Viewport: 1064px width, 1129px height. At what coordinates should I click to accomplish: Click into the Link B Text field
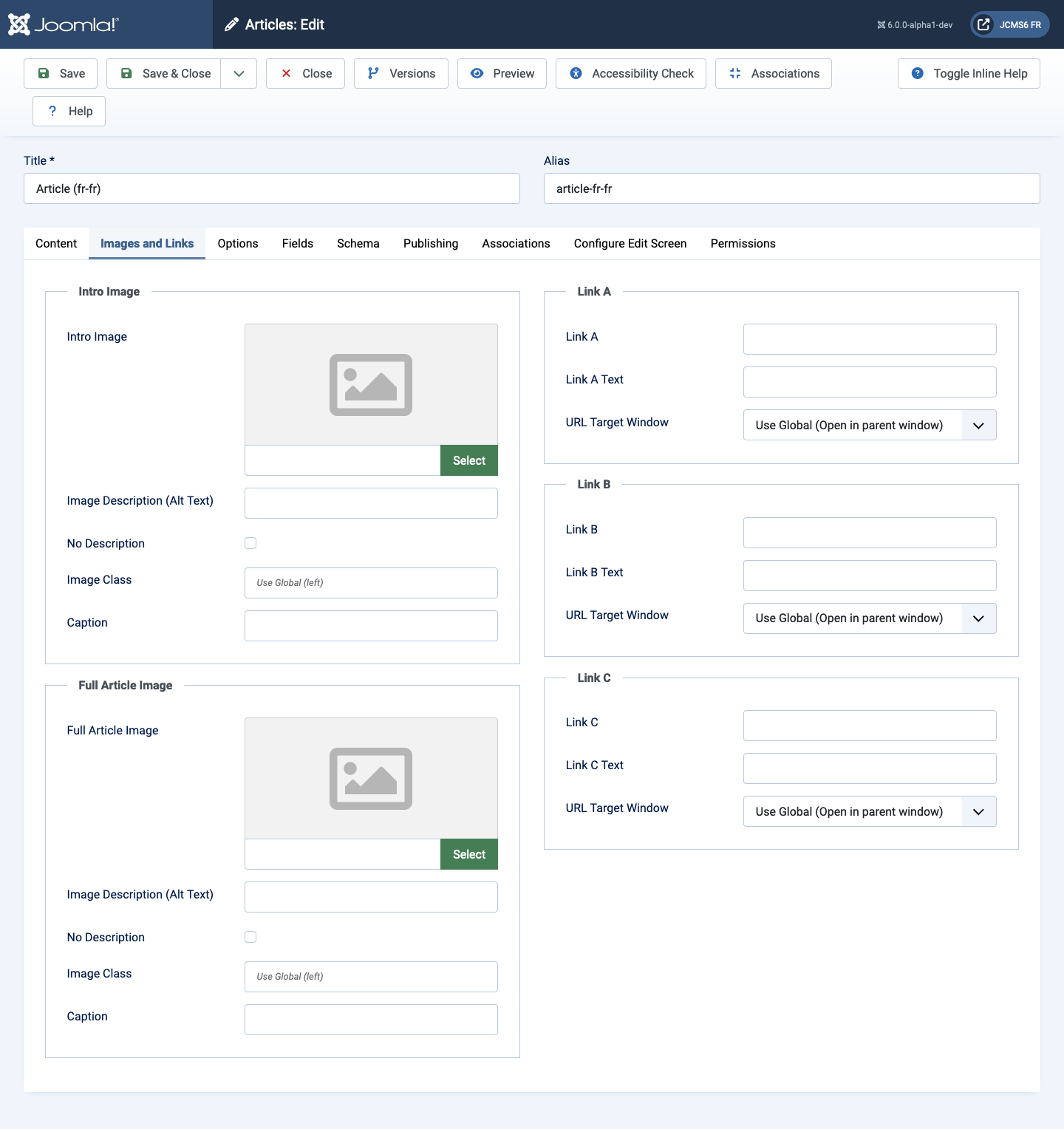(869, 576)
